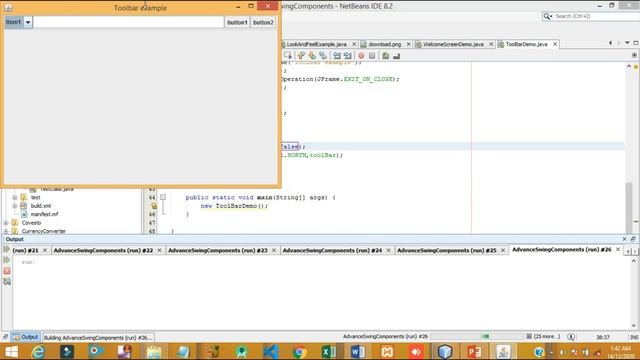This screenshot has height=360, width=640.
Task: Click the Building AdvanceSwingComponents status text
Action: (98, 338)
